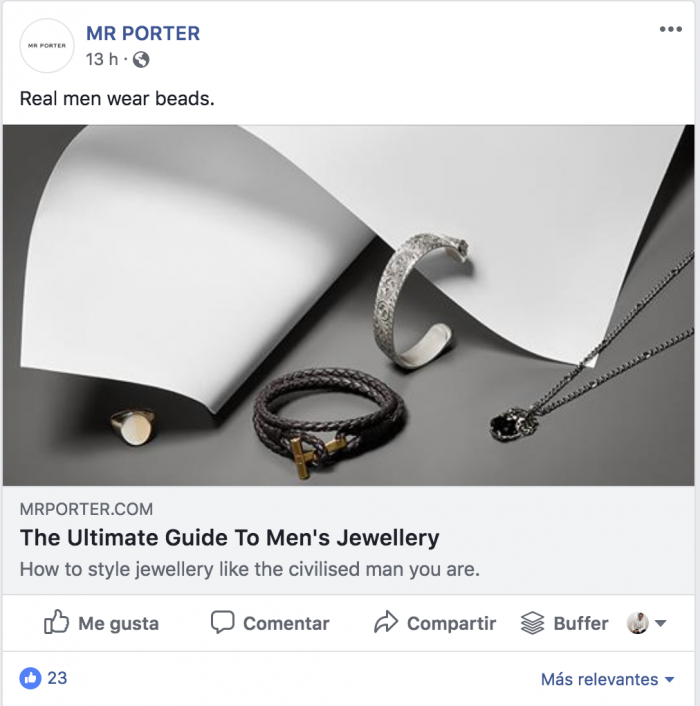Click the jewellery article preview image
This screenshot has height=706, width=700.
(x=350, y=305)
